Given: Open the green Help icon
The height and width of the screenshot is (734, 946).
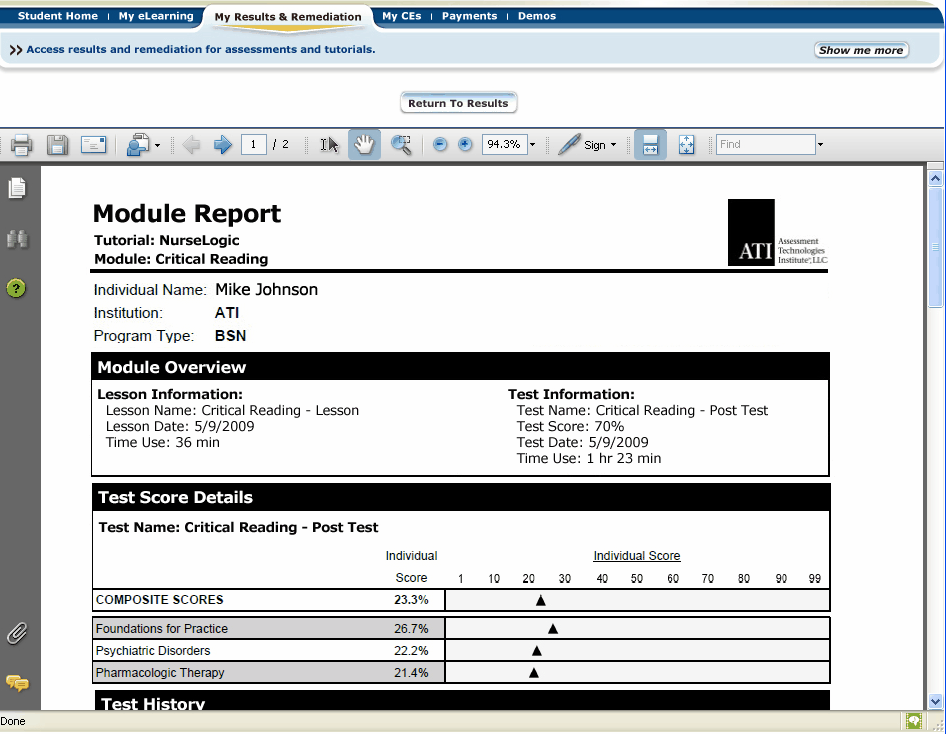Looking at the screenshot, I should tap(17, 288).
